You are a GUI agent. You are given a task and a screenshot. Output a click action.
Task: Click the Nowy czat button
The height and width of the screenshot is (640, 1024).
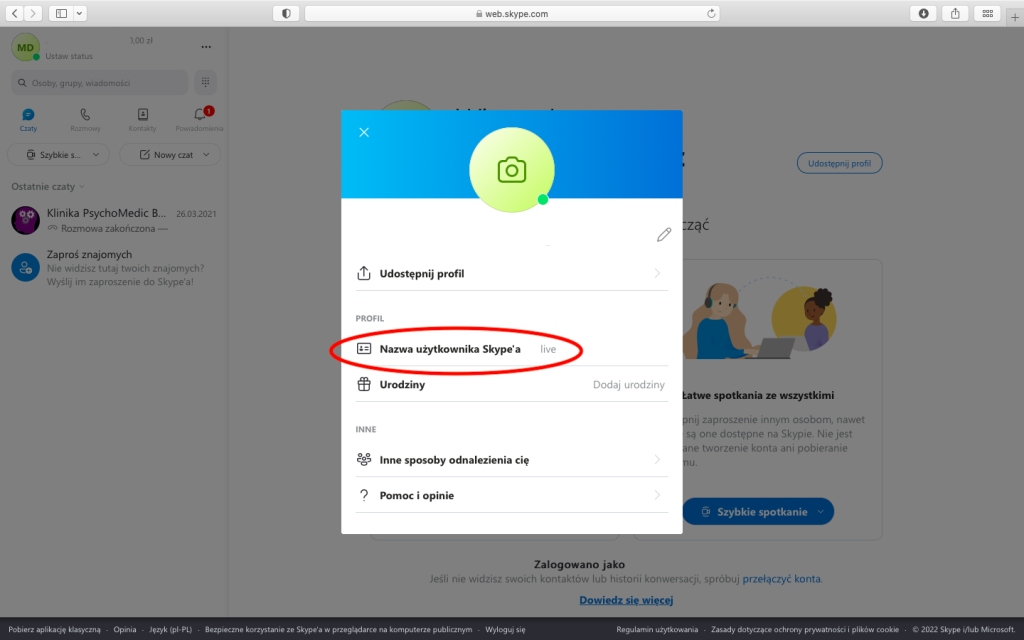point(170,155)
